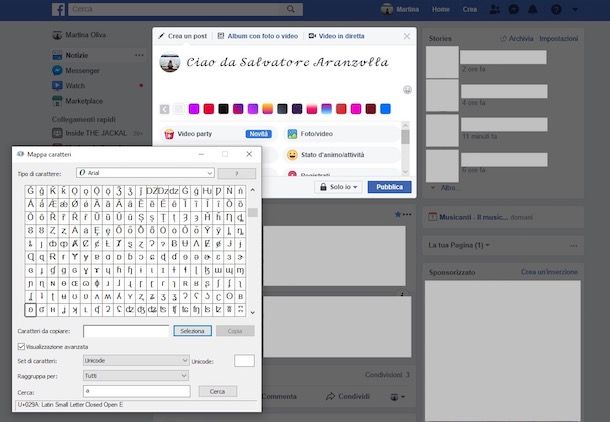Collapse background swatches with left arrow
The height and width of the screenshot is (422, 610).
(x=165, y=109)
